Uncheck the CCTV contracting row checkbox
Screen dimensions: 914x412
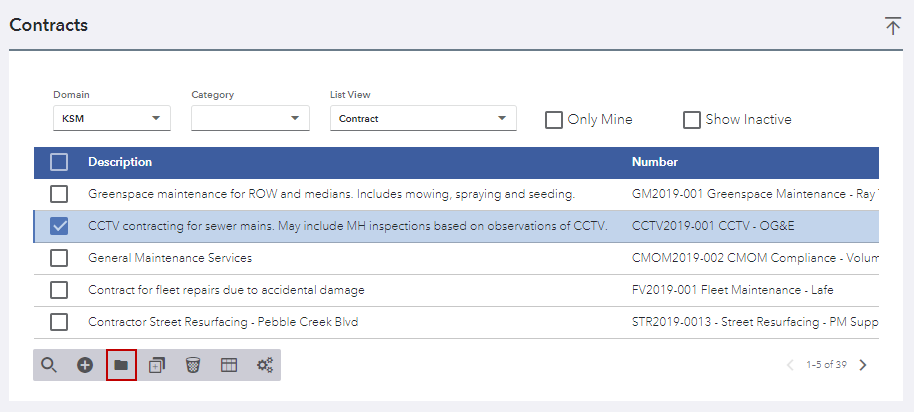coord(59,226)
